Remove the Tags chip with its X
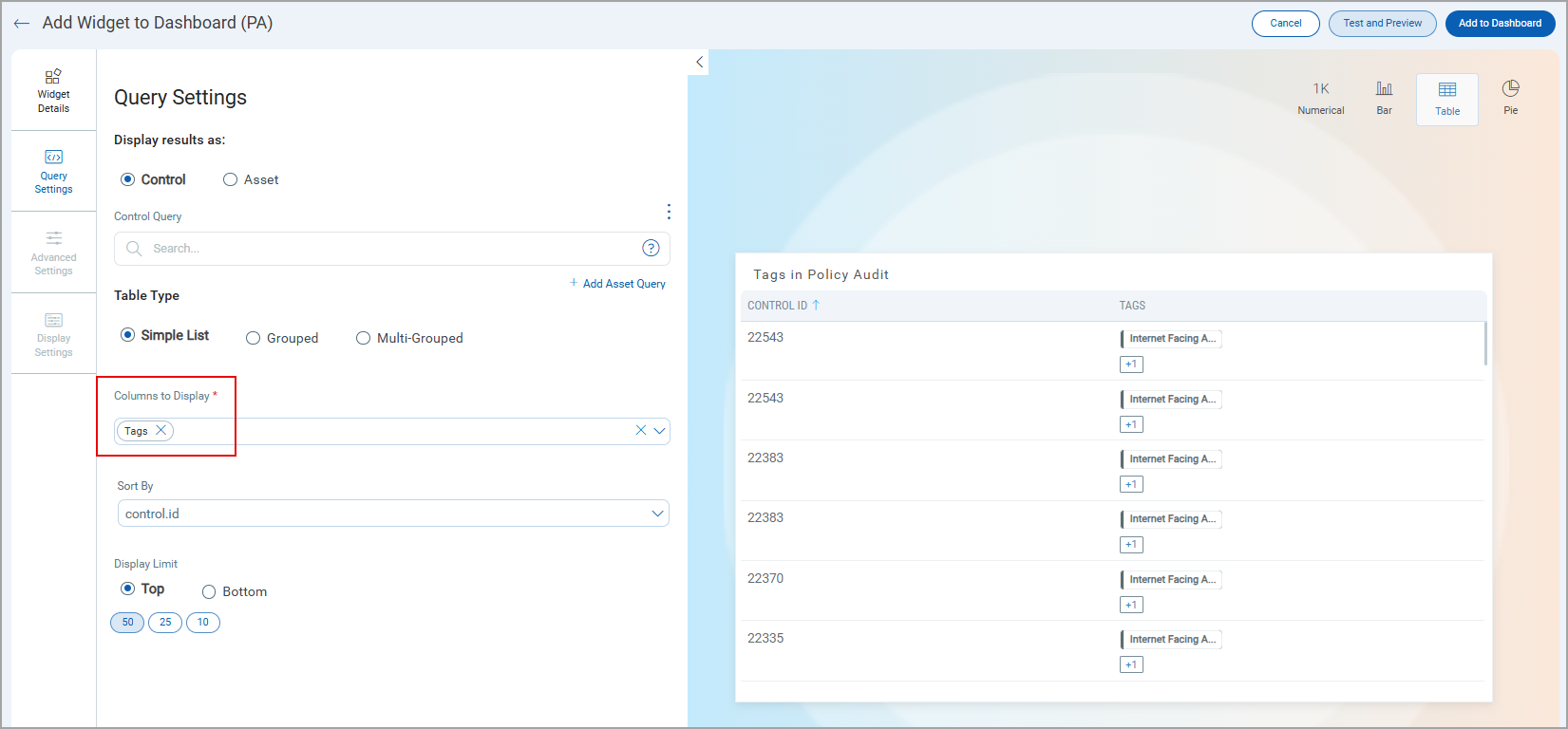The image size is (1568, 729). click(161, 430)
